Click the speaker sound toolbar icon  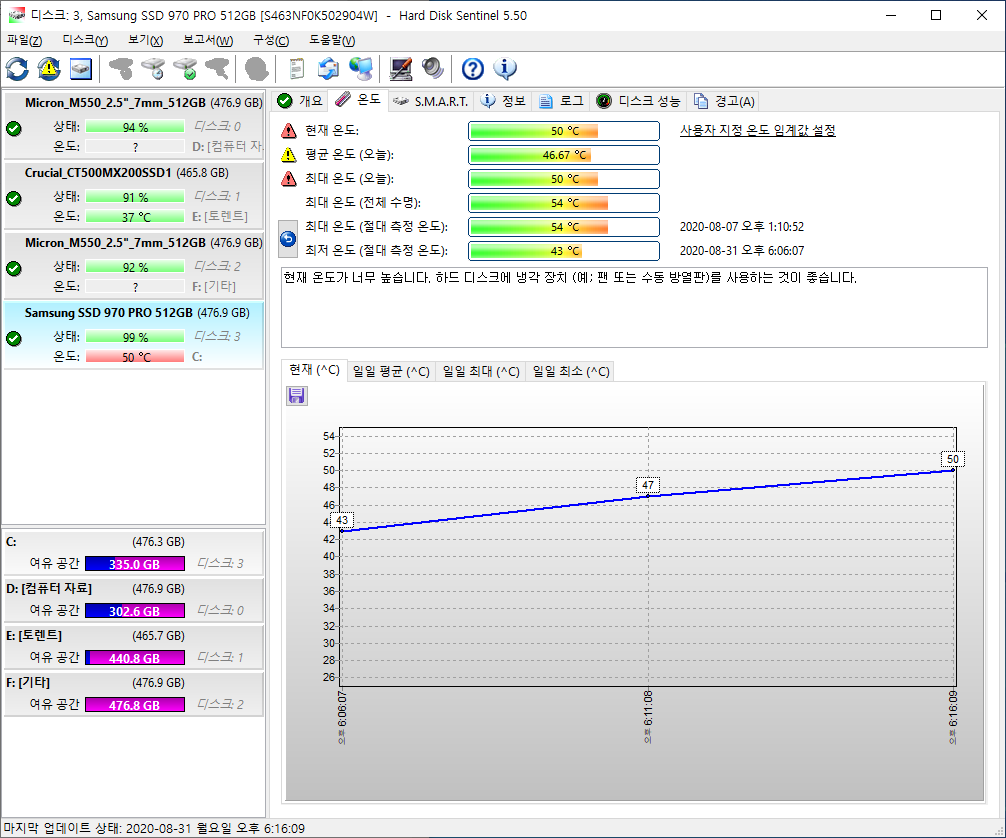[x=433, y=69]
